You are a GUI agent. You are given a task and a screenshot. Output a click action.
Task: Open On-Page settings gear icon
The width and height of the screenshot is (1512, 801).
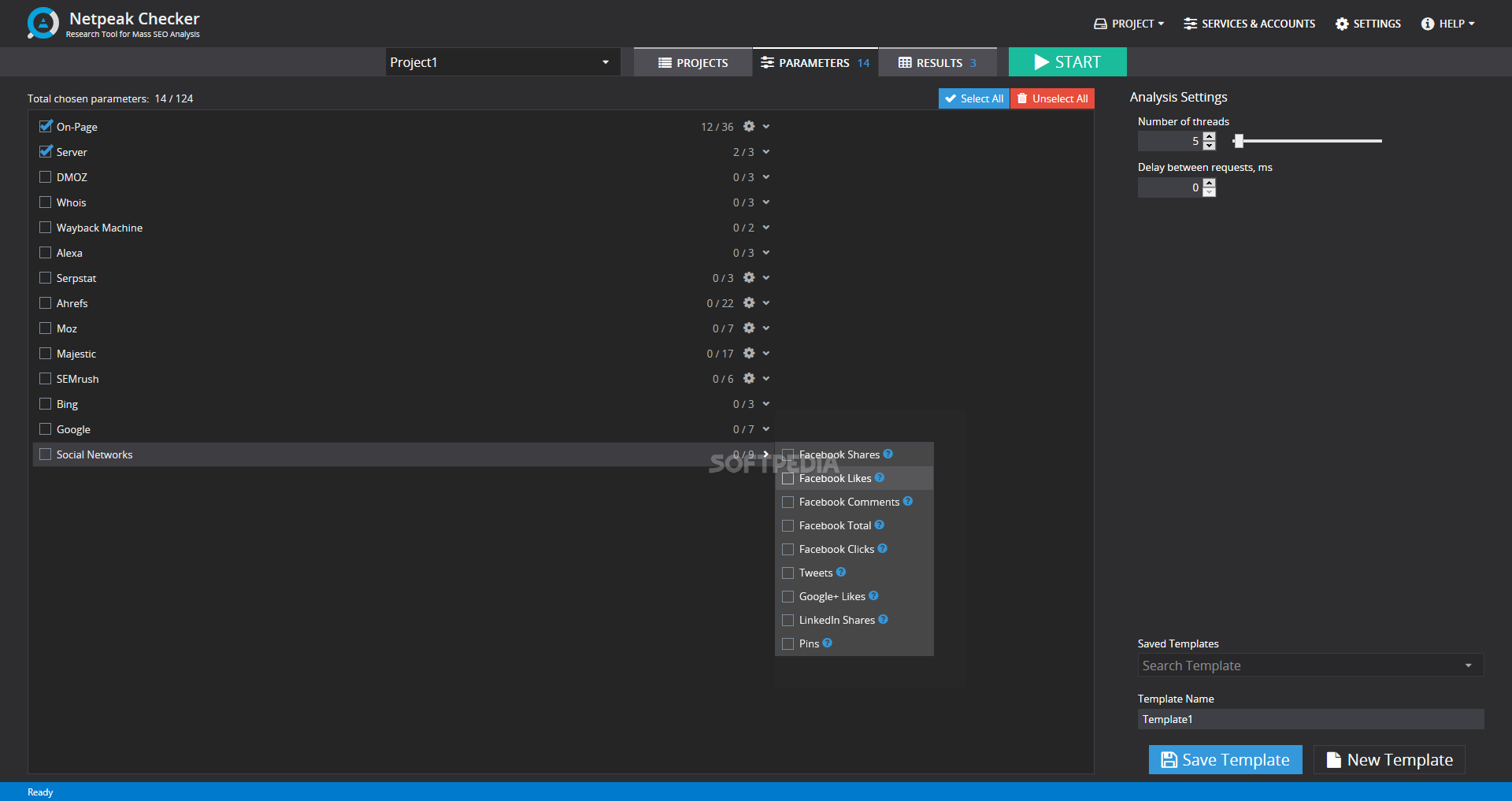[x=749, y=126]
